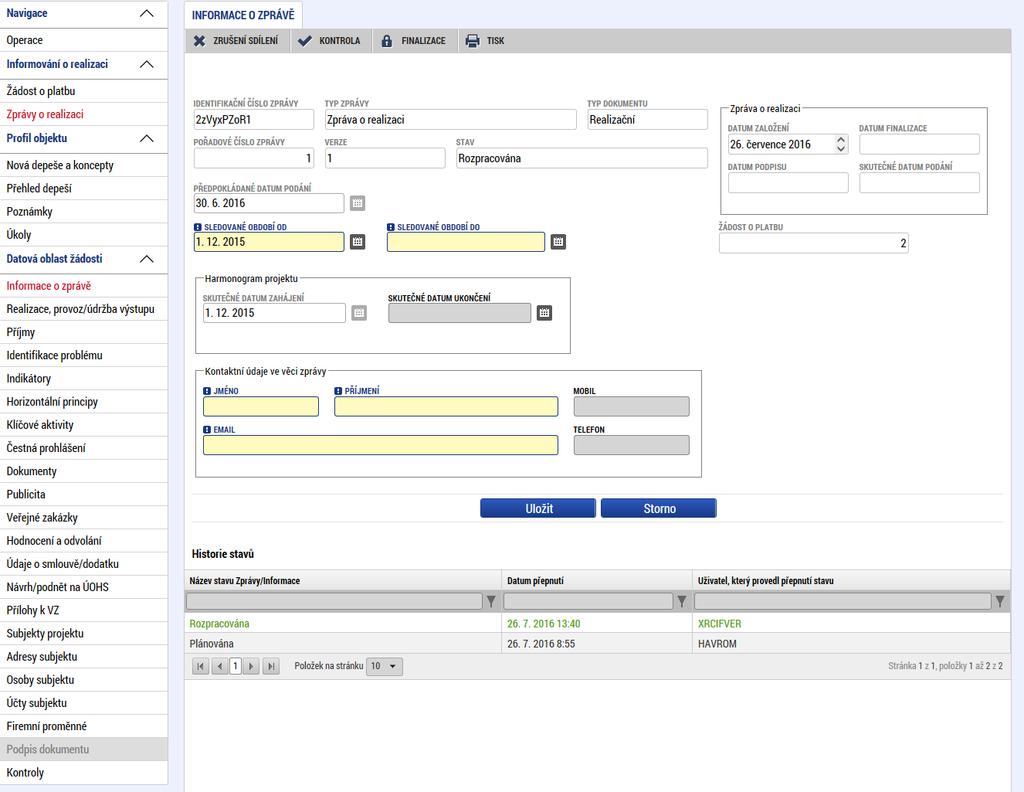The image size is (1024, 792).
Task: Open Operace in the sidebar
Action: coord(84,40)
